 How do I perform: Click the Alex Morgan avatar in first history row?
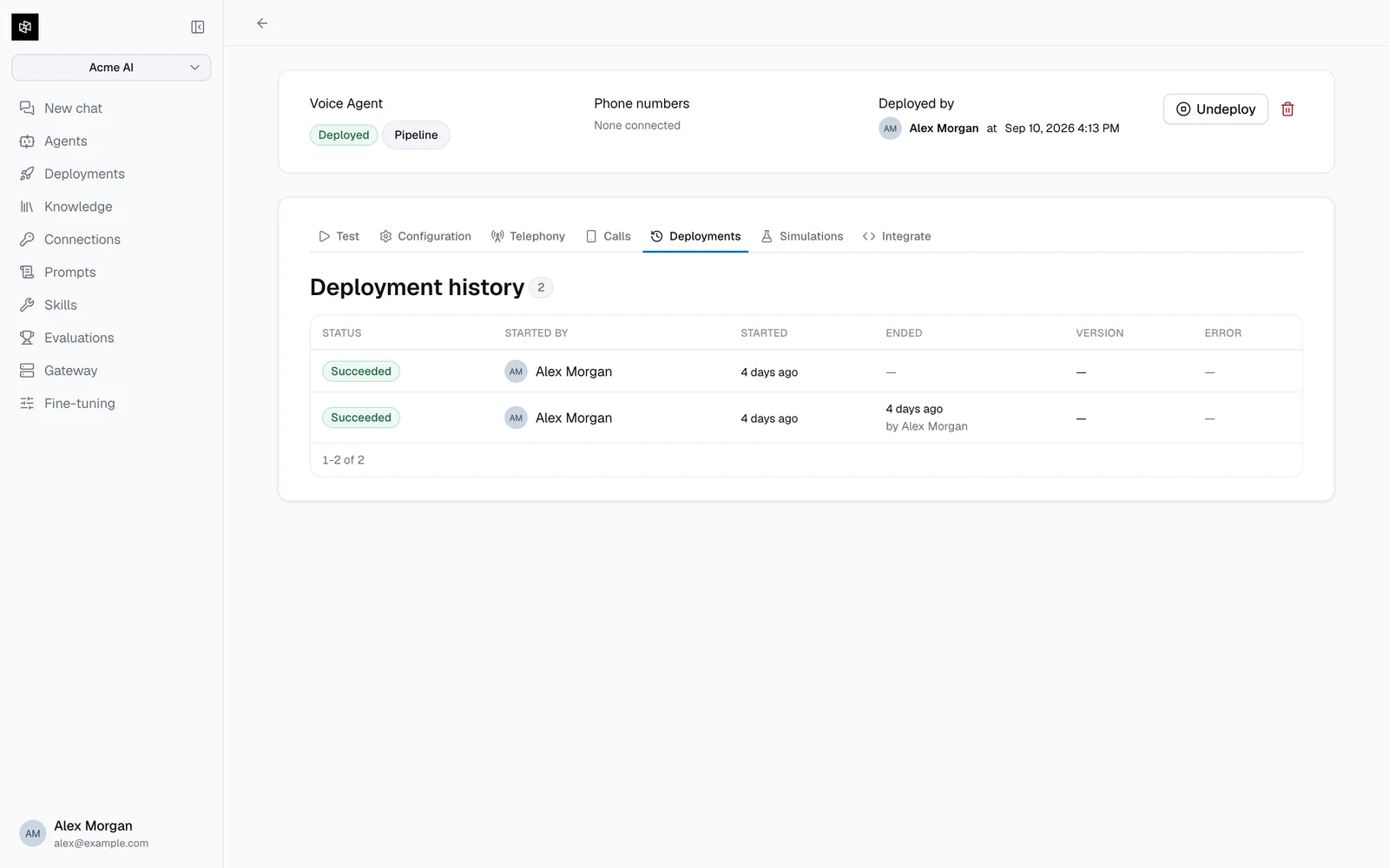516,372
